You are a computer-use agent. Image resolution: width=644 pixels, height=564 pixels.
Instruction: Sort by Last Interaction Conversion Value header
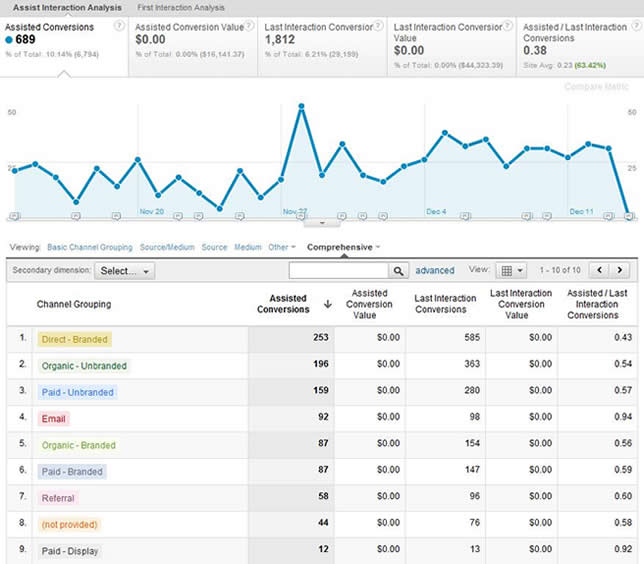521,304
